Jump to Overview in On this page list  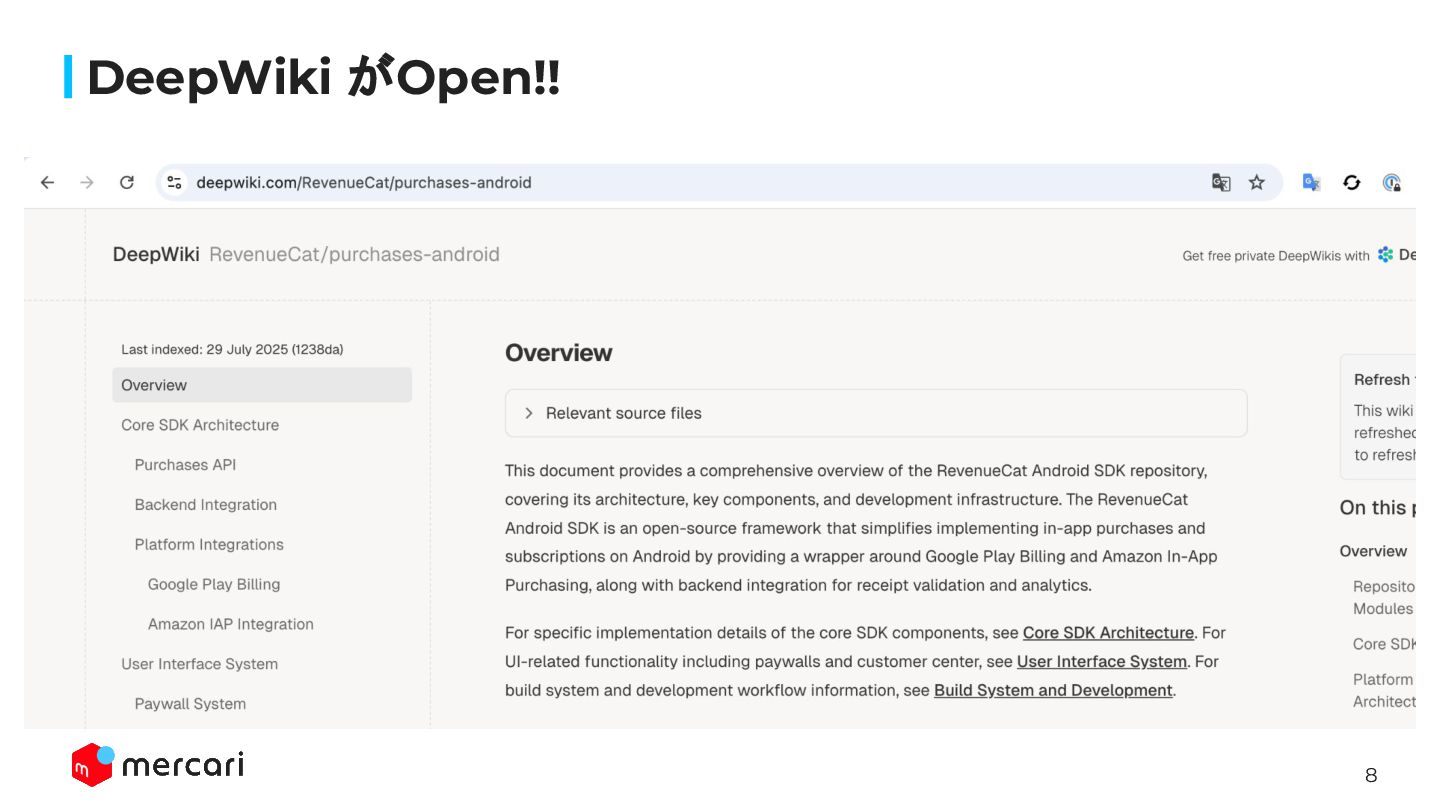click(1373, 551)
